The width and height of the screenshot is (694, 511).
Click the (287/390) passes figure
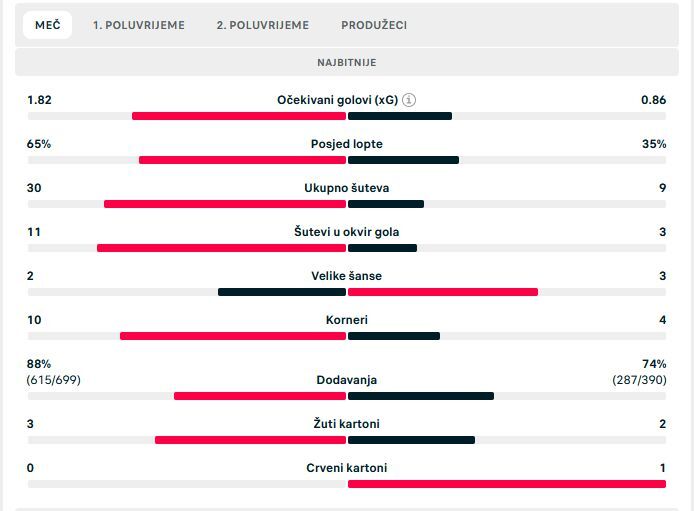point(639,380)
